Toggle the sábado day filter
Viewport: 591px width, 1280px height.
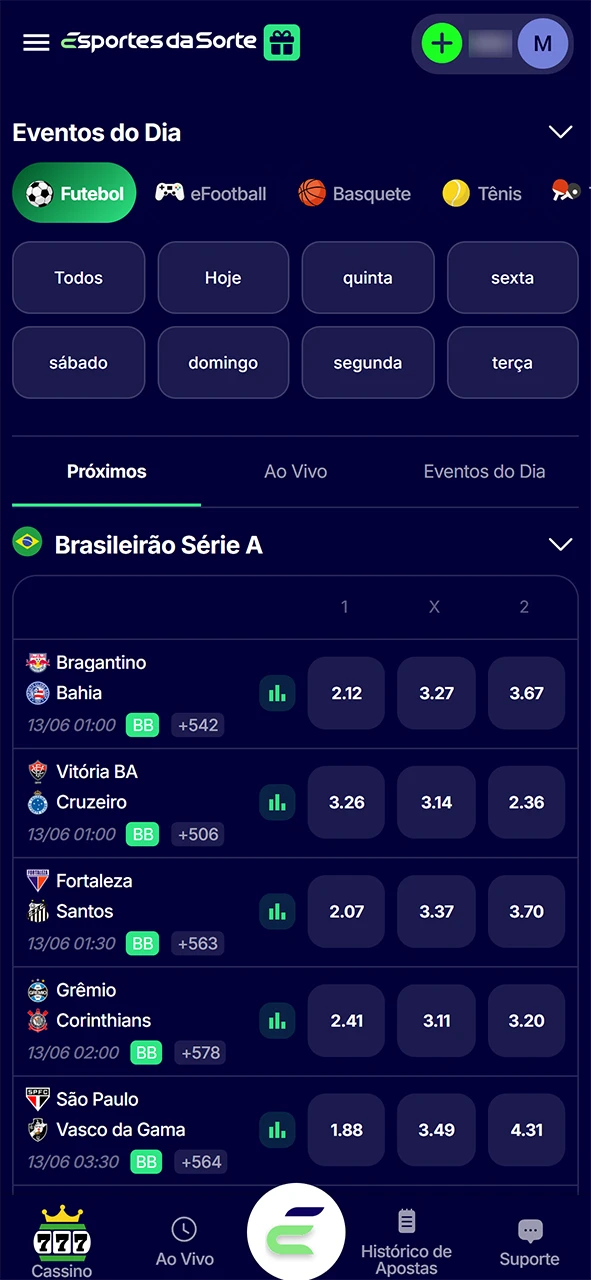click(78, 362)
